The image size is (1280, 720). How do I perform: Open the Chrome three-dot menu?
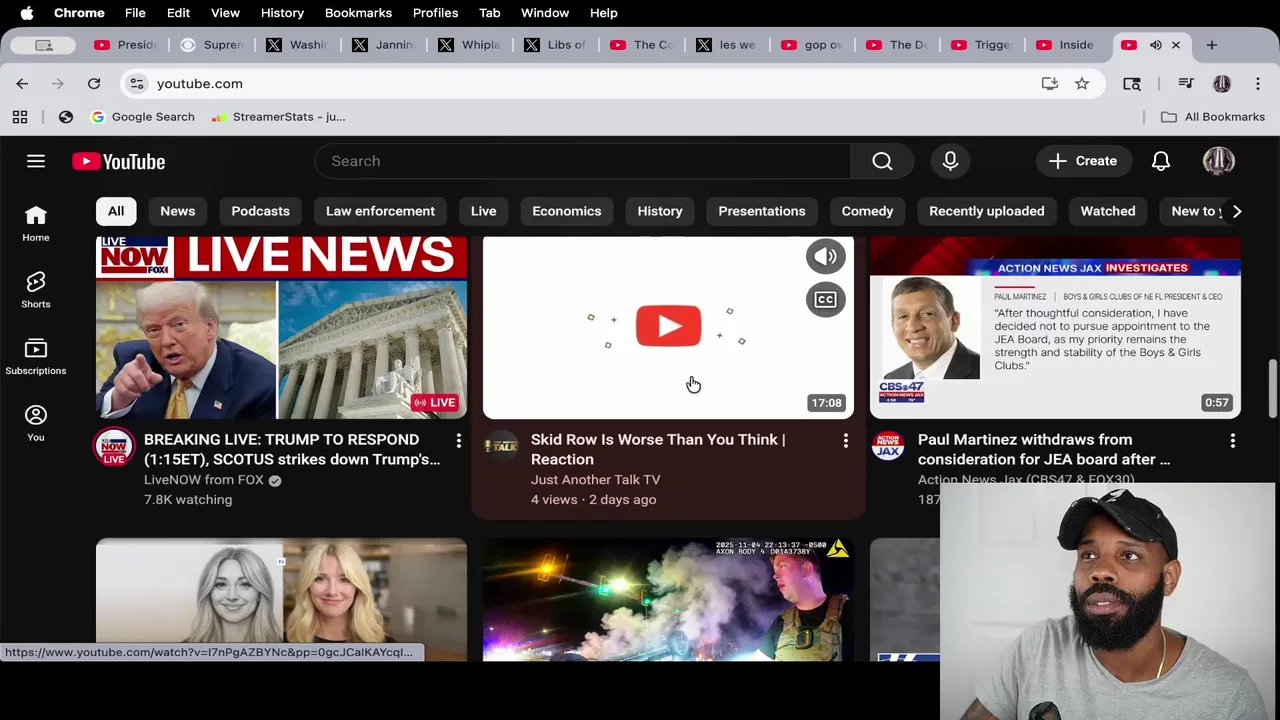click(x=1257, y=84)
